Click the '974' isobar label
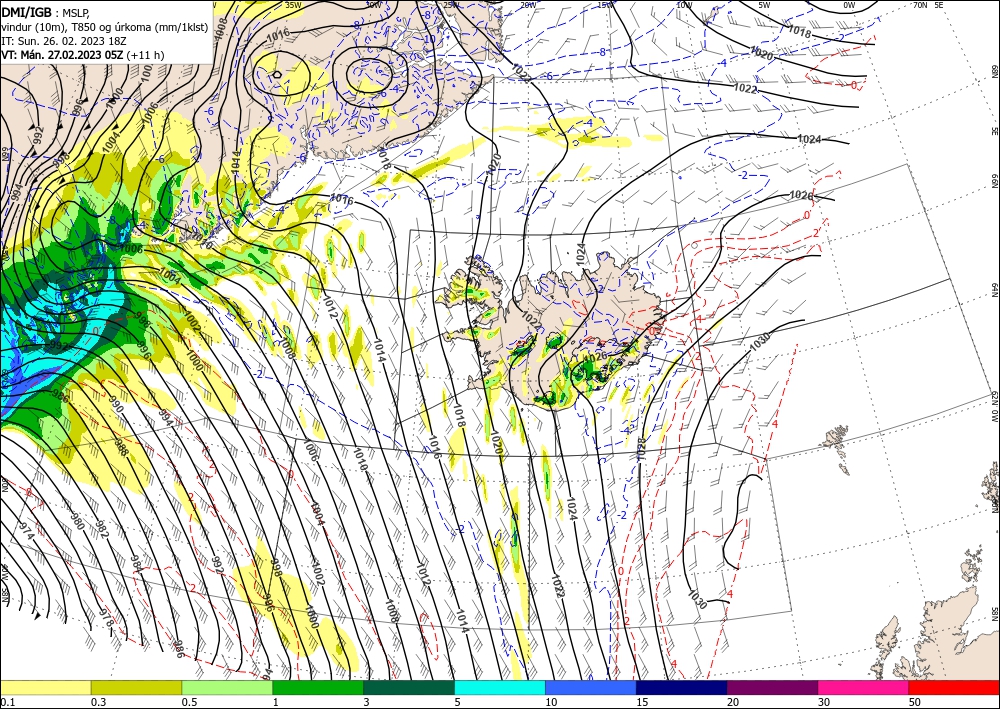Screen dimensions: 1000x709 tap(27, 530)
